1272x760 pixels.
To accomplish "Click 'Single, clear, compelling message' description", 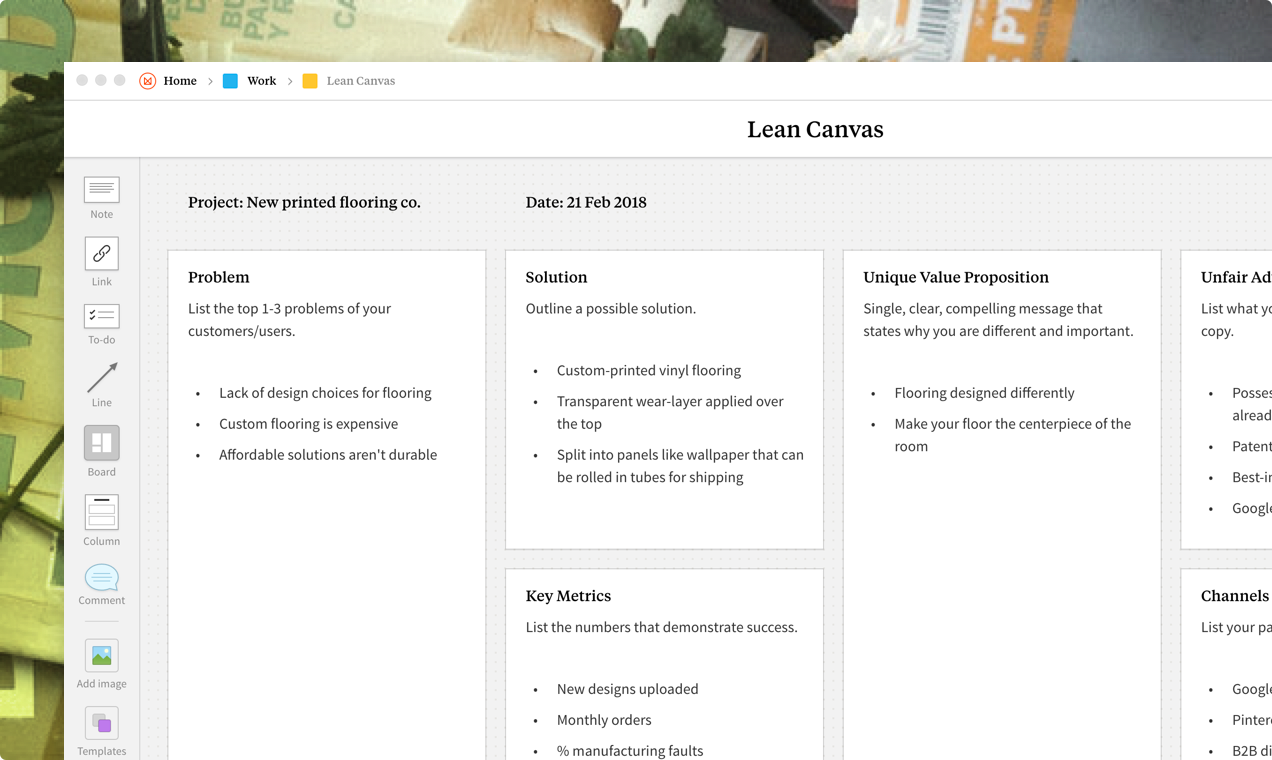I will point(998,320).
